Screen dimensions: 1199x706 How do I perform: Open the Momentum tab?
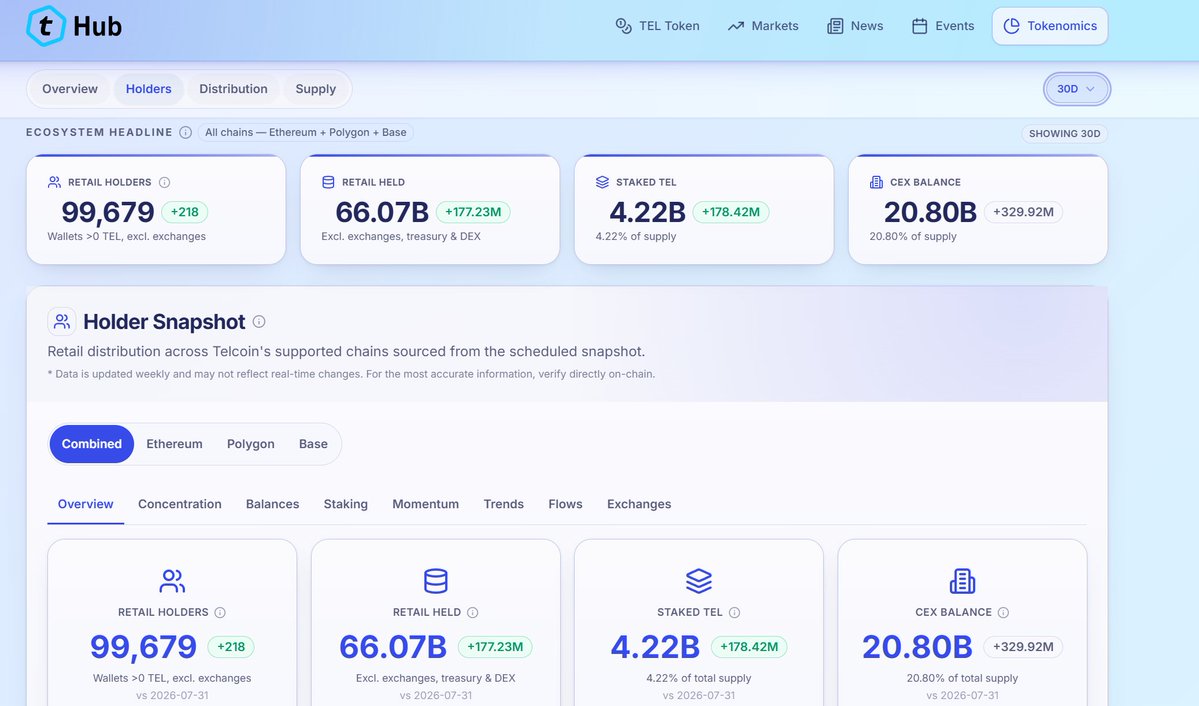pyautogui.click(x=426, y=504)
